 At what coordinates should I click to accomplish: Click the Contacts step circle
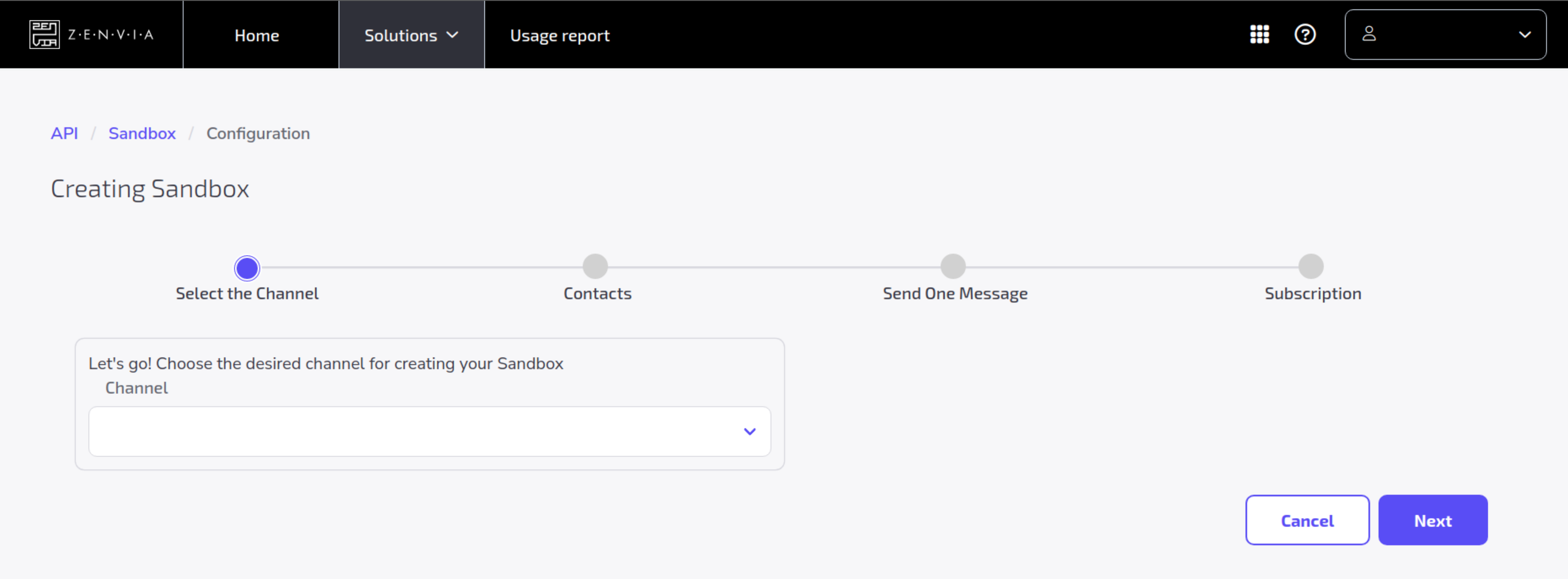coord(595,266)
